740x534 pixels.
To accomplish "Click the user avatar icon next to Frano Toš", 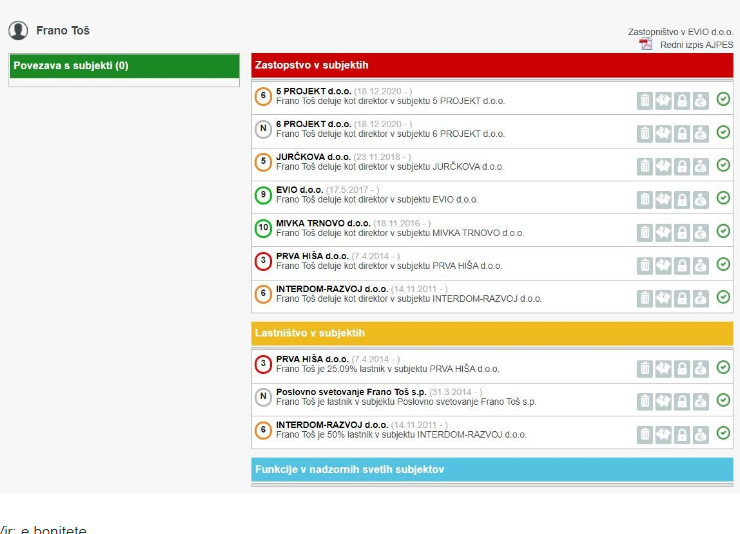I will 18,31.
